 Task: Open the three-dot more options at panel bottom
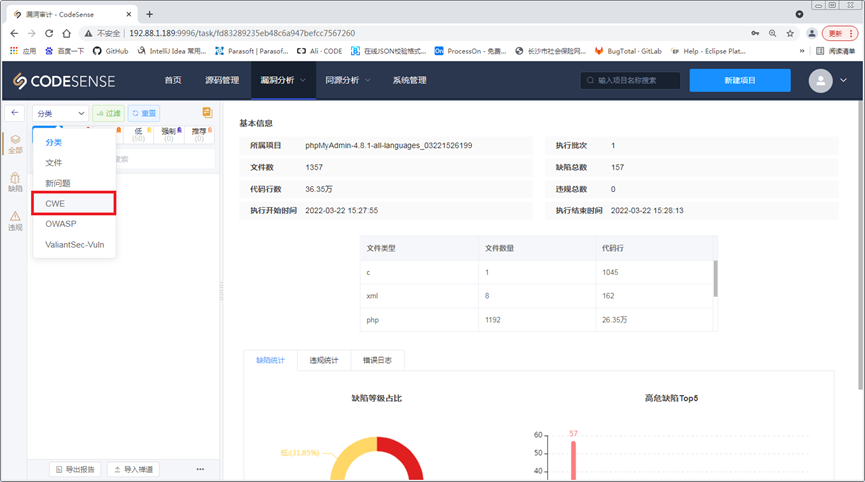pyautogui.click(x=200, y=469)
